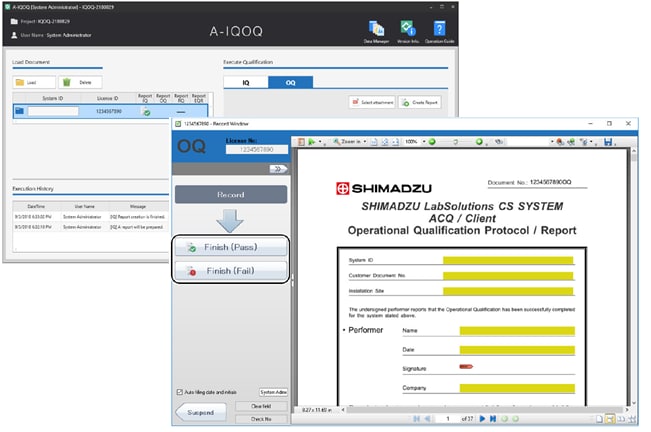Switch to the IQ tab
Screen dimensions: 651x432
[246, 83]
